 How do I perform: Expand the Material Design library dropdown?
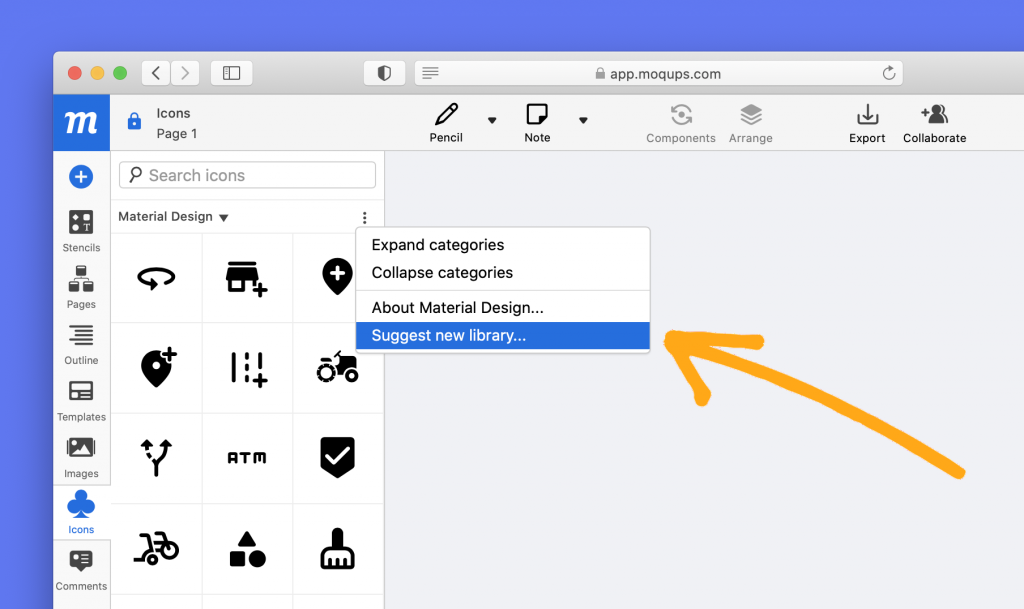pos(173,217)
